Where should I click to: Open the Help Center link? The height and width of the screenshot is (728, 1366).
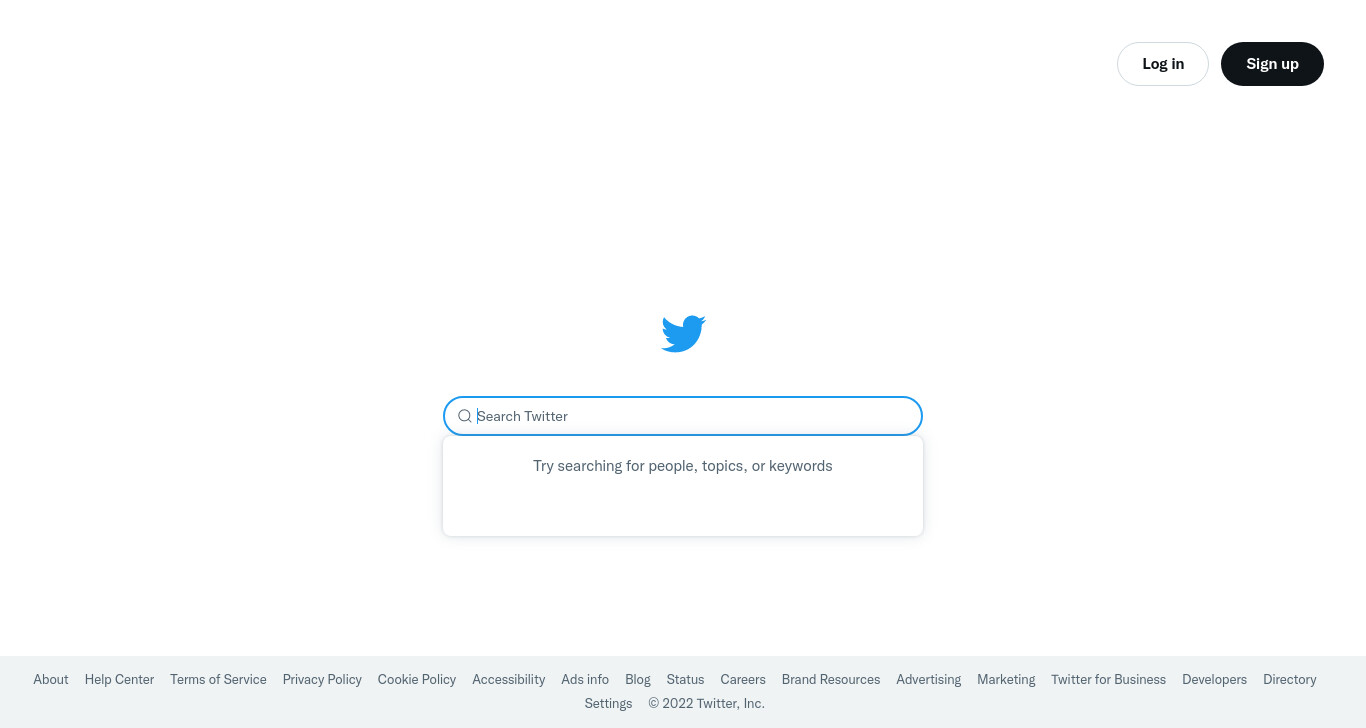pos(119,679)
